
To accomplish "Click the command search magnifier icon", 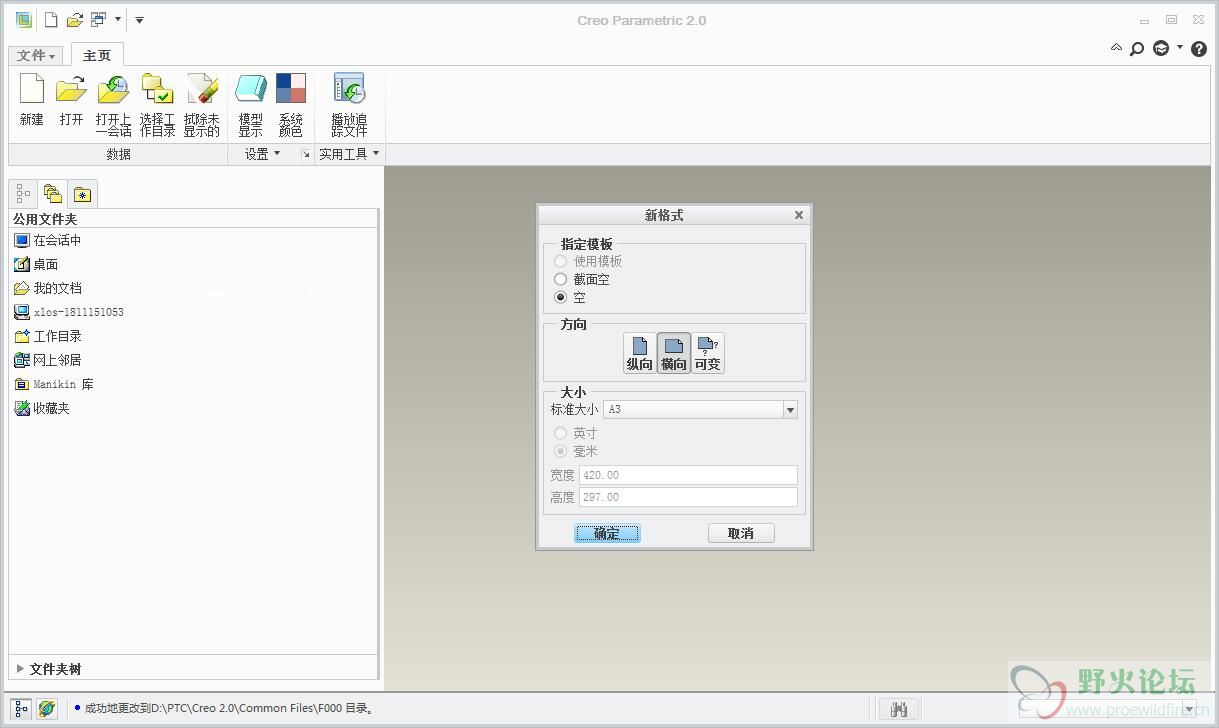I will [x=1137, y=48].
